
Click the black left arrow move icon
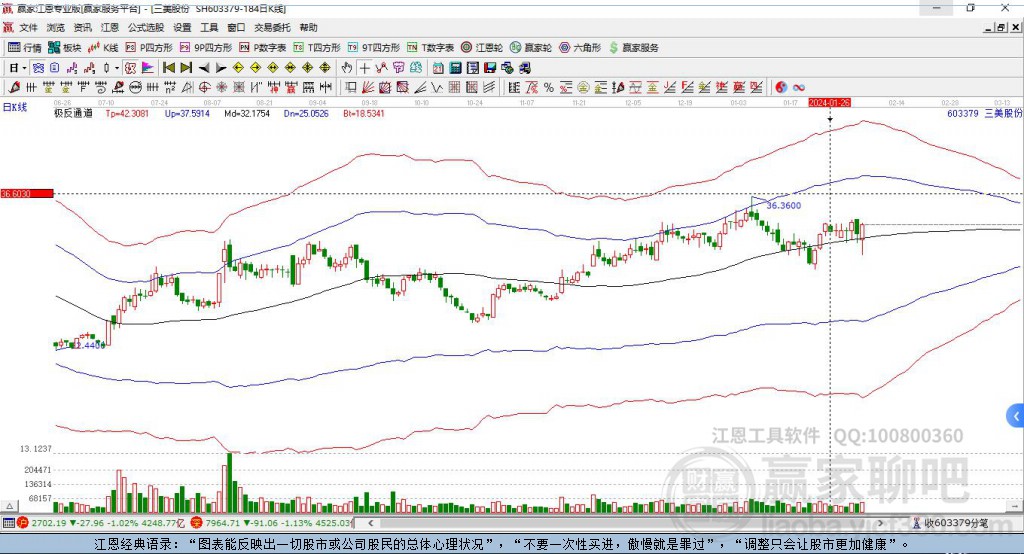(x=204, y=68)
